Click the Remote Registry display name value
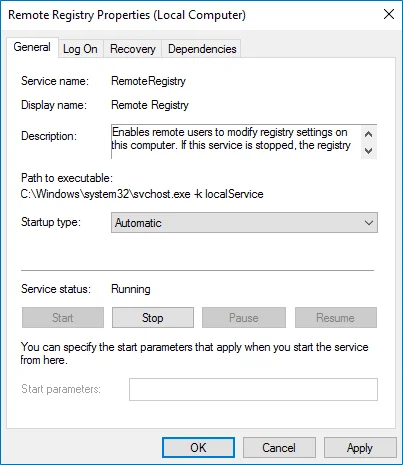Image resolution: width=403 pixels, height=465 pixels. click(150, 105)
